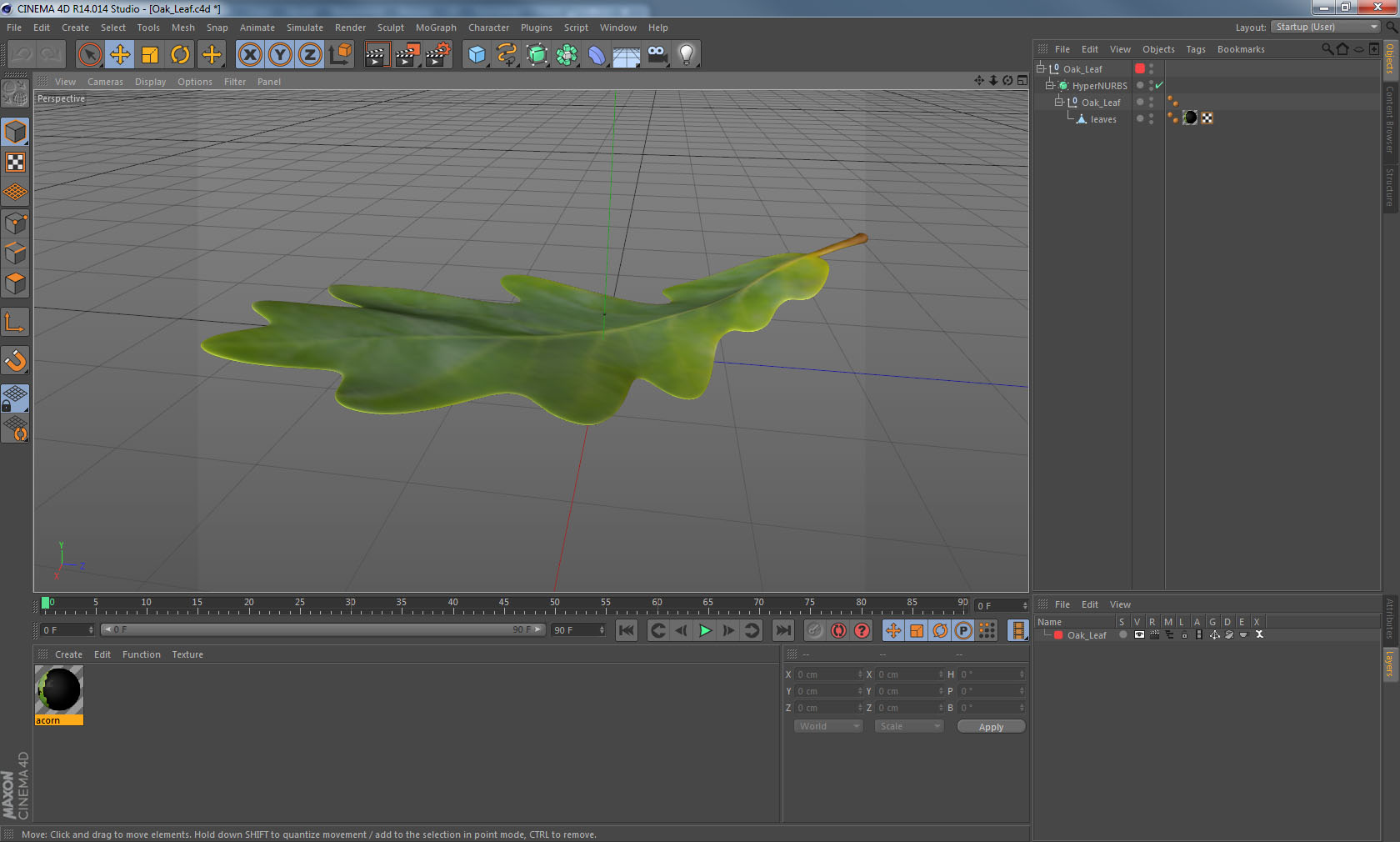Switch to Model mode in left palette
This screenshot has height=842, width=1400.
click(x=16, y=133)
